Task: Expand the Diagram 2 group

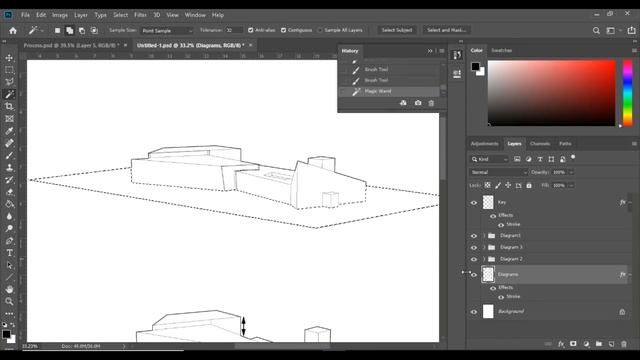Action: (x=484, y=259)
